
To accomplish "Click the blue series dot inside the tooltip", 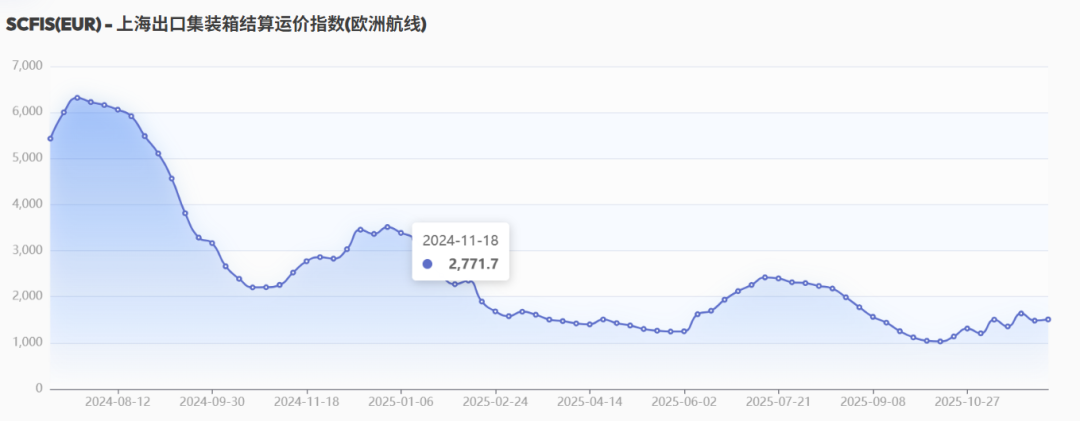I will 428,264.
